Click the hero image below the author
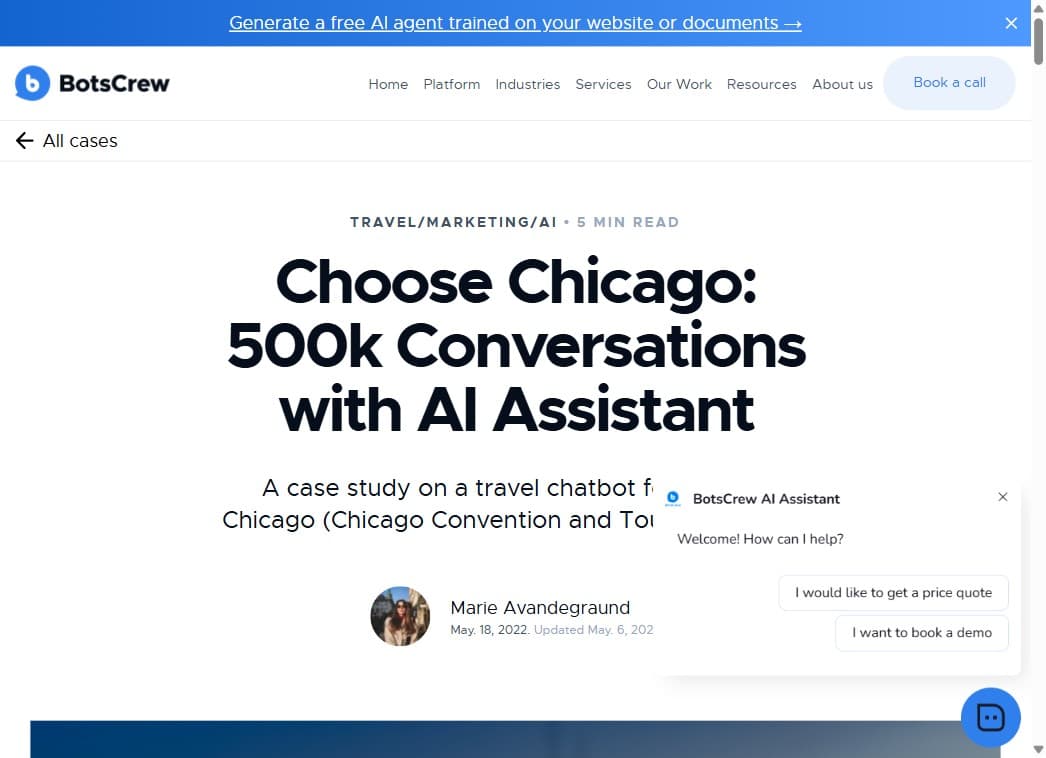This screenshot has height=758, width=1046. tap(515, 739)
